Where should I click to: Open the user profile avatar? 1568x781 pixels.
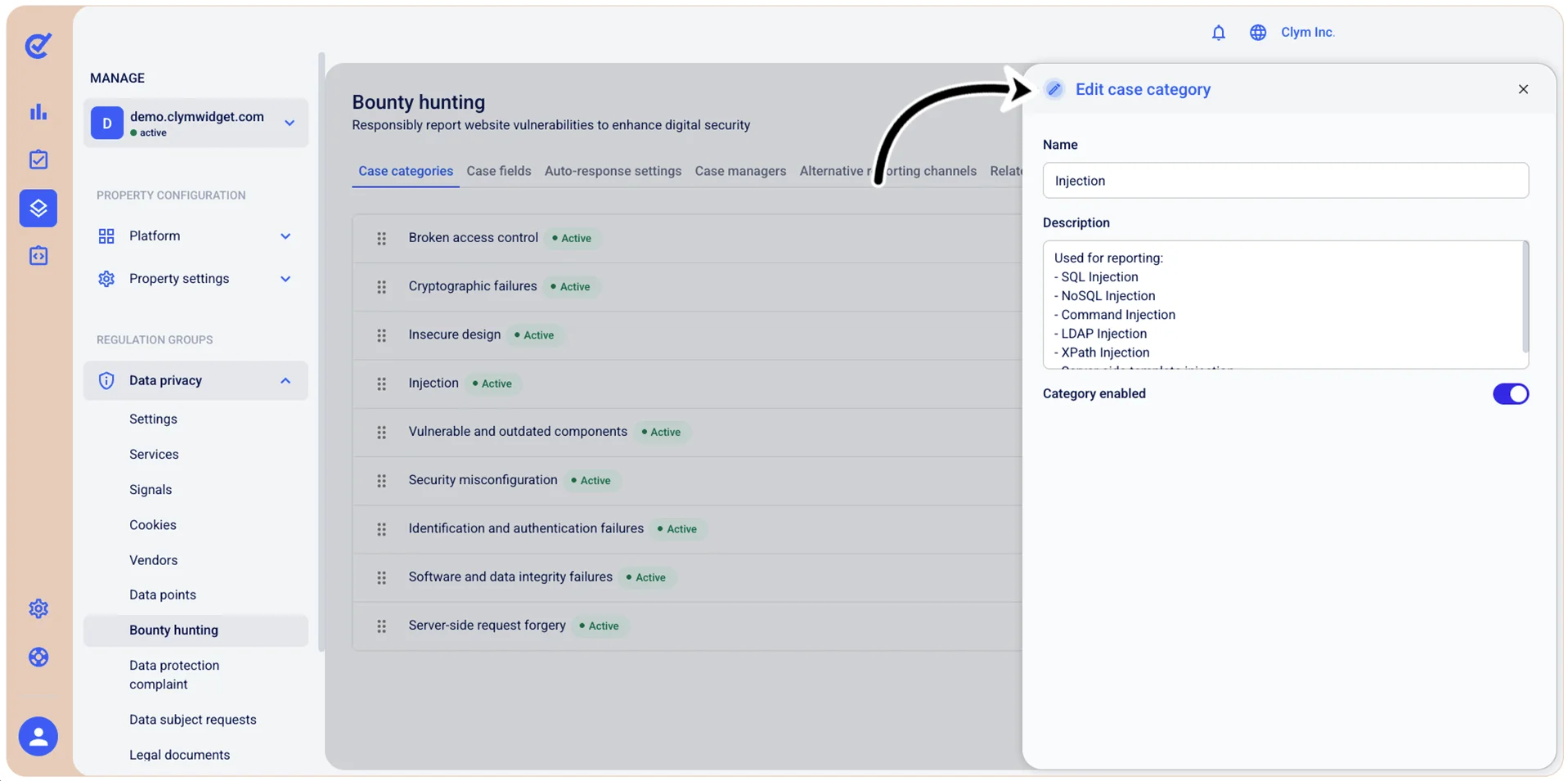pyautogui.click(x=38, y=737)
